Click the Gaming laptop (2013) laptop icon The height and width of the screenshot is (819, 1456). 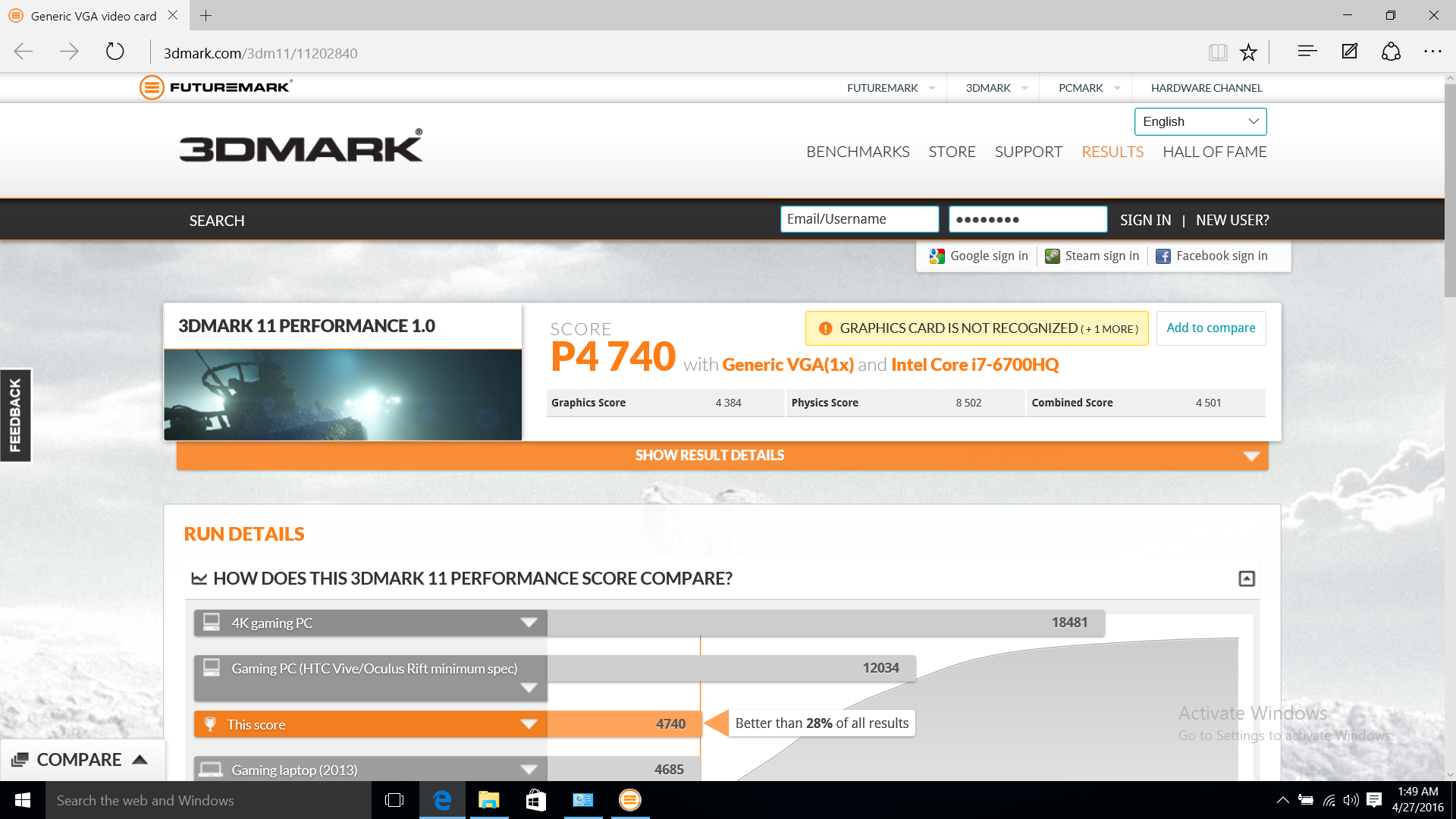tap(211, 770)
